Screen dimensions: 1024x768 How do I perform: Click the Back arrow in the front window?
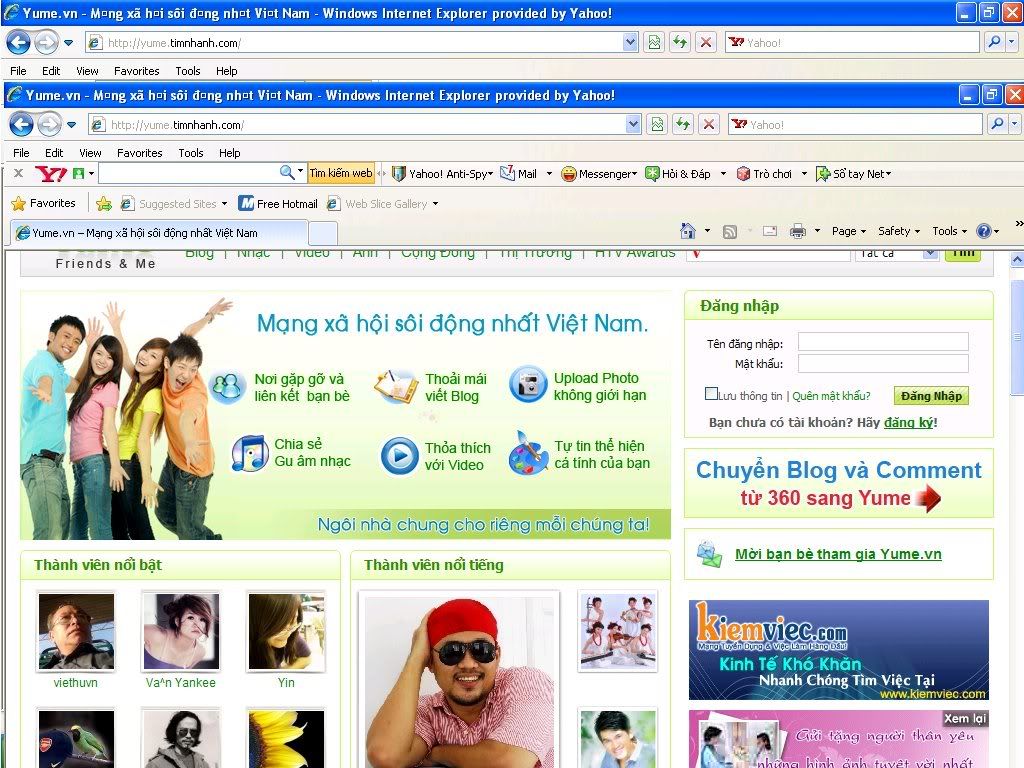[x=22, y=124]
